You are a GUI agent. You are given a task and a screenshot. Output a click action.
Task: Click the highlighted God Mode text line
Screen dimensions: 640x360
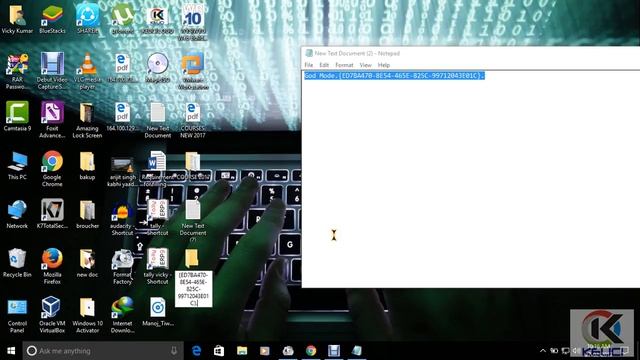coord(394,76)
